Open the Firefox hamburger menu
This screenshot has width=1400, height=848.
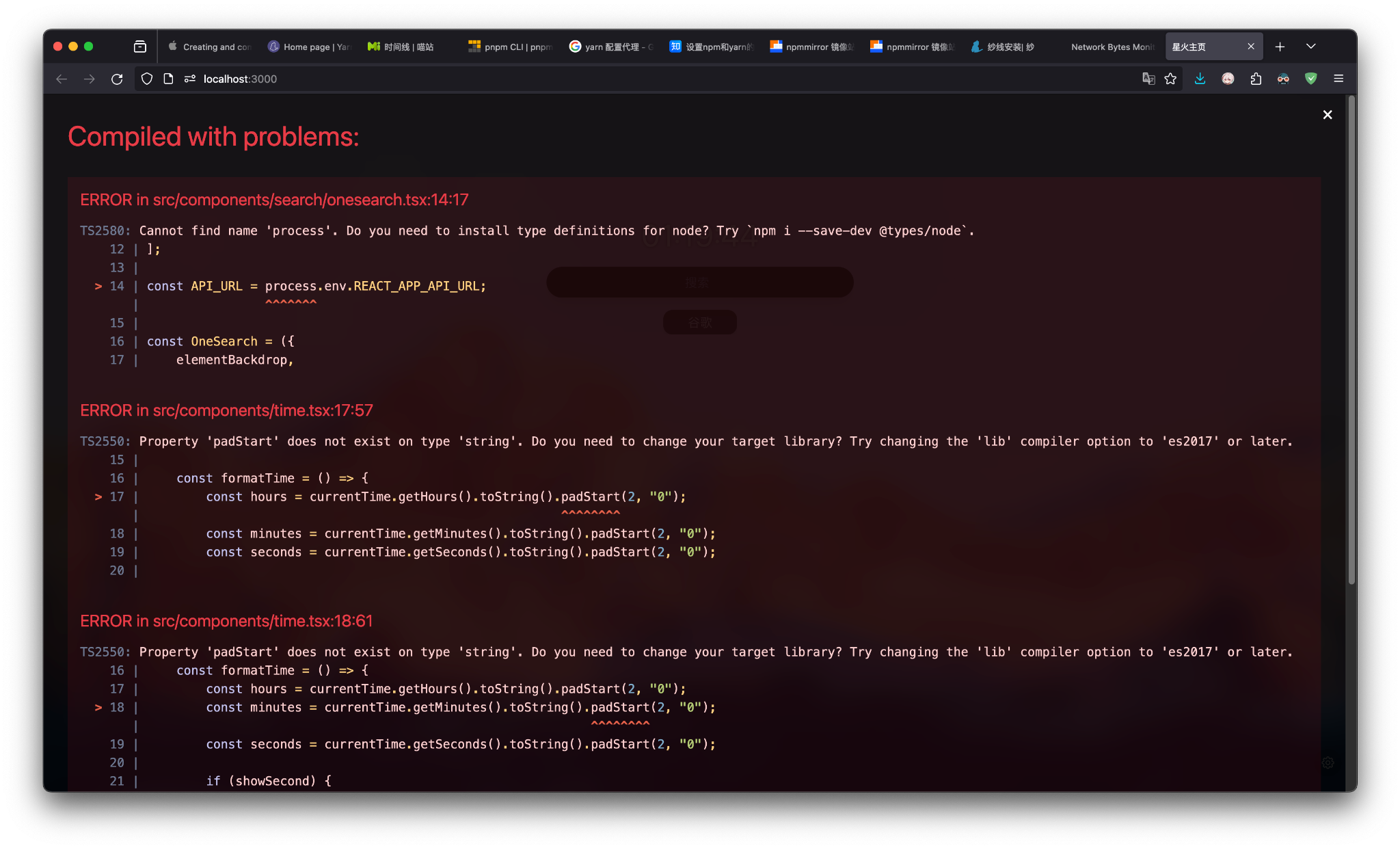pyautogui.click(x=1338, y=79)
